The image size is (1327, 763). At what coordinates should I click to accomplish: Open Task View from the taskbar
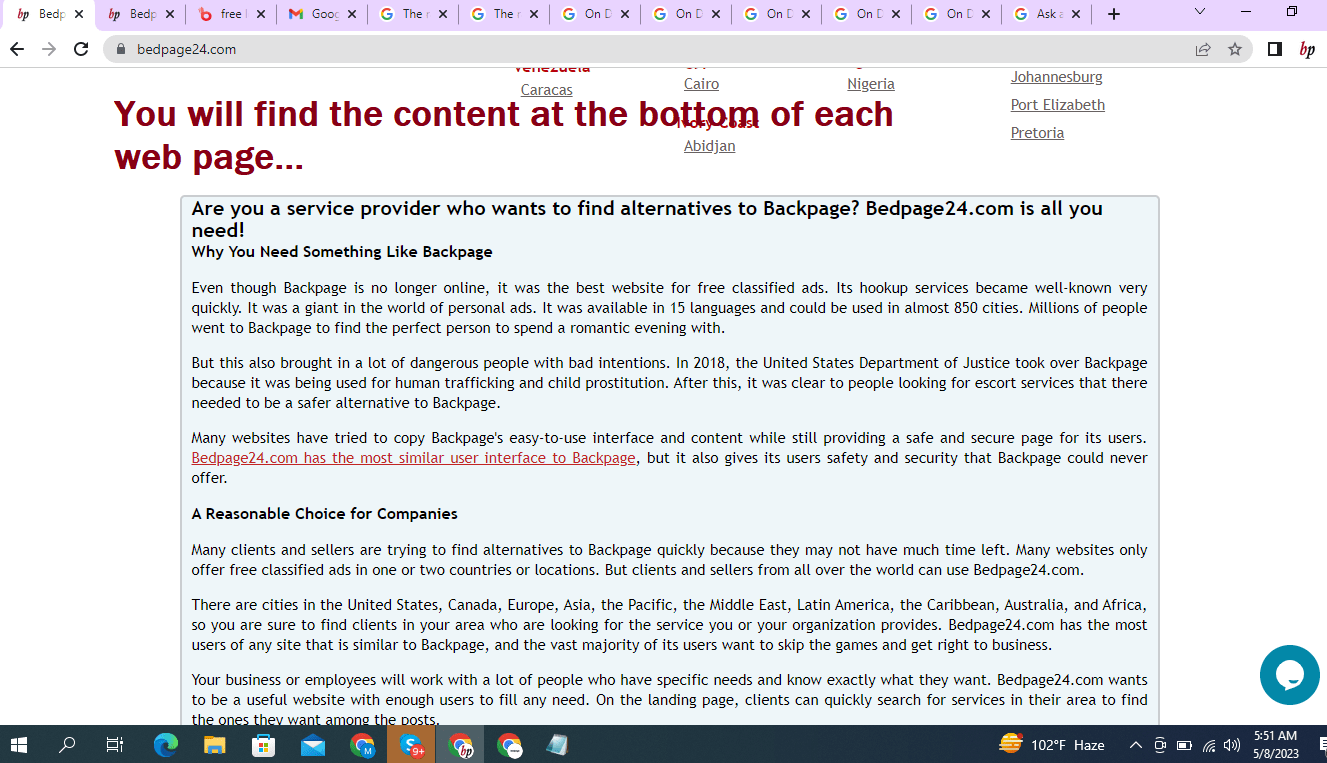click(x=115, y=745)
